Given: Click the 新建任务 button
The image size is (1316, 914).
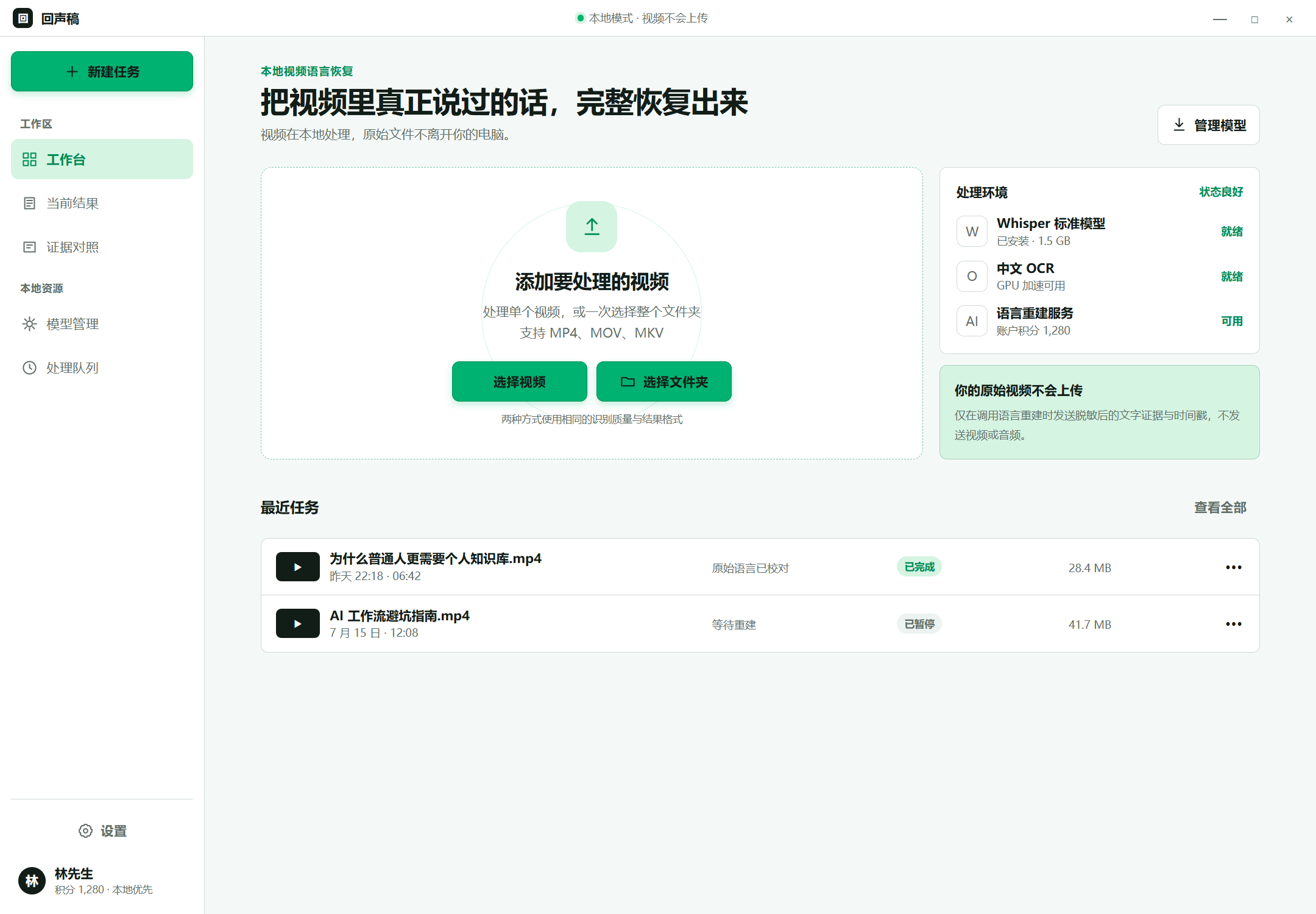Looking at the screenshot, I should [102, 71].
